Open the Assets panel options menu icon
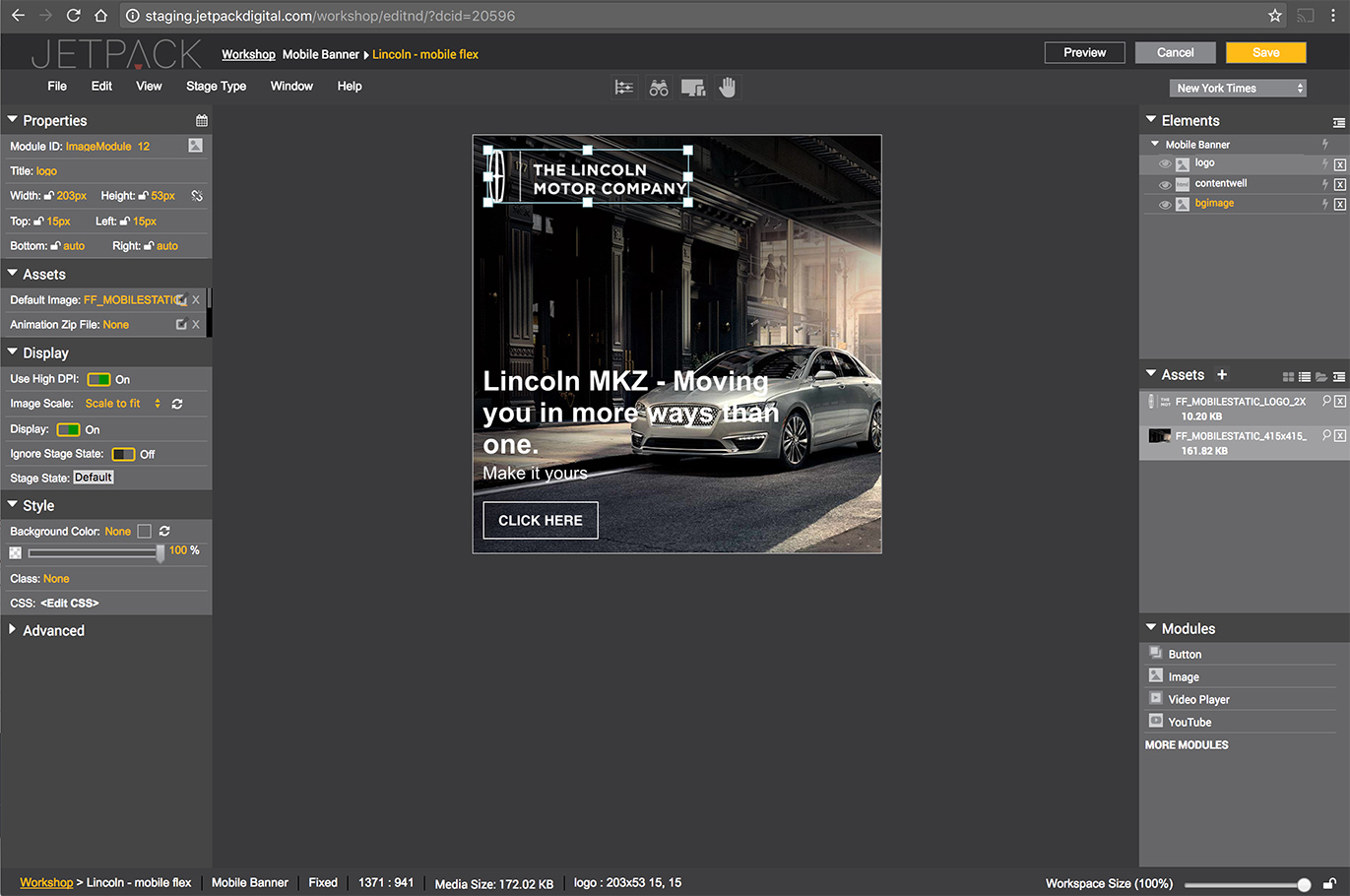This screenshot has height=896, width=1350. (1339, 377)
